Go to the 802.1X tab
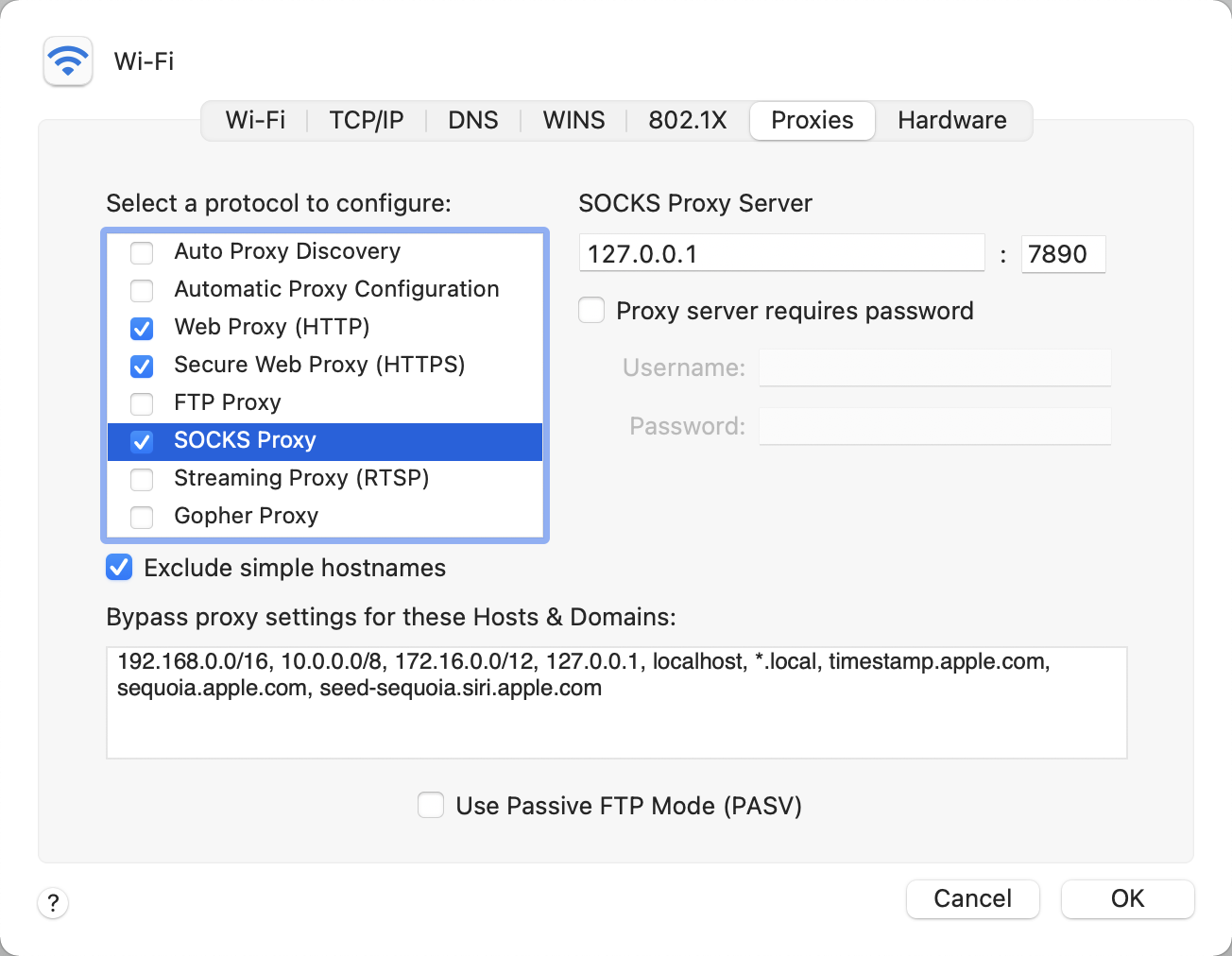 pyautogui.click(x=688, y=120)
